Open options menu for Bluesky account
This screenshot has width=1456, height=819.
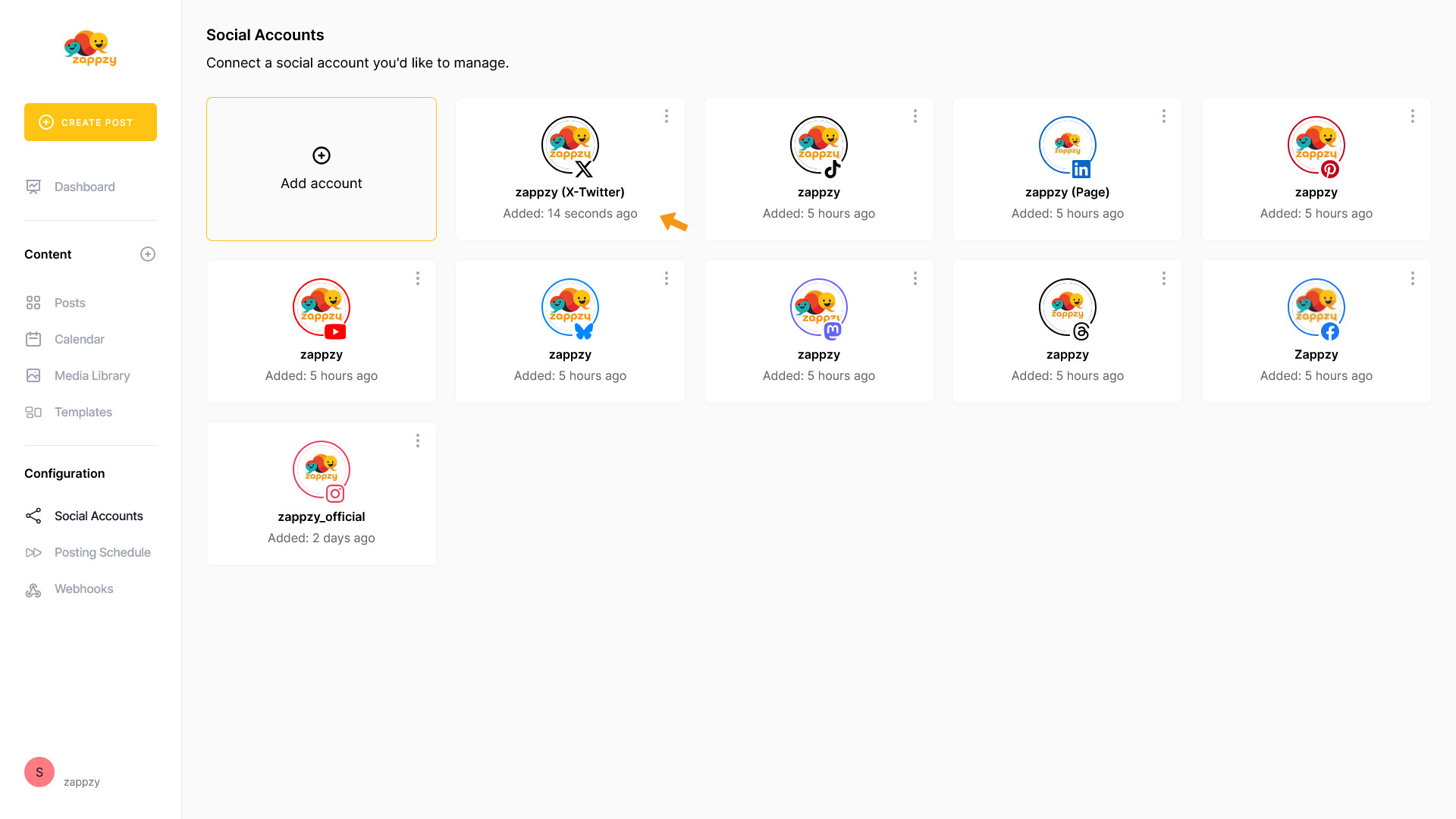[667, 278]
